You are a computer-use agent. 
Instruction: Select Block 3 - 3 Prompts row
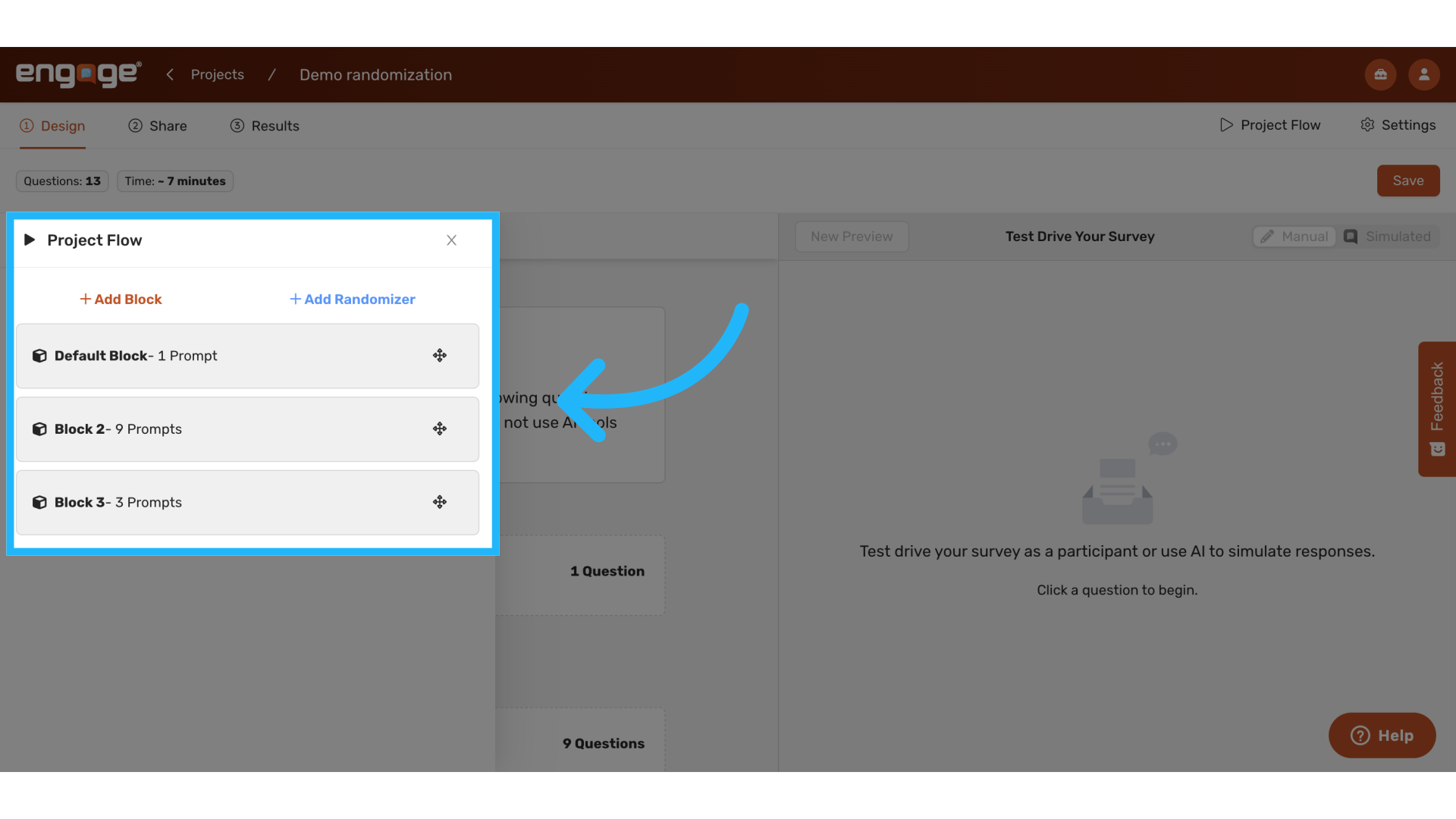(247, 502)
